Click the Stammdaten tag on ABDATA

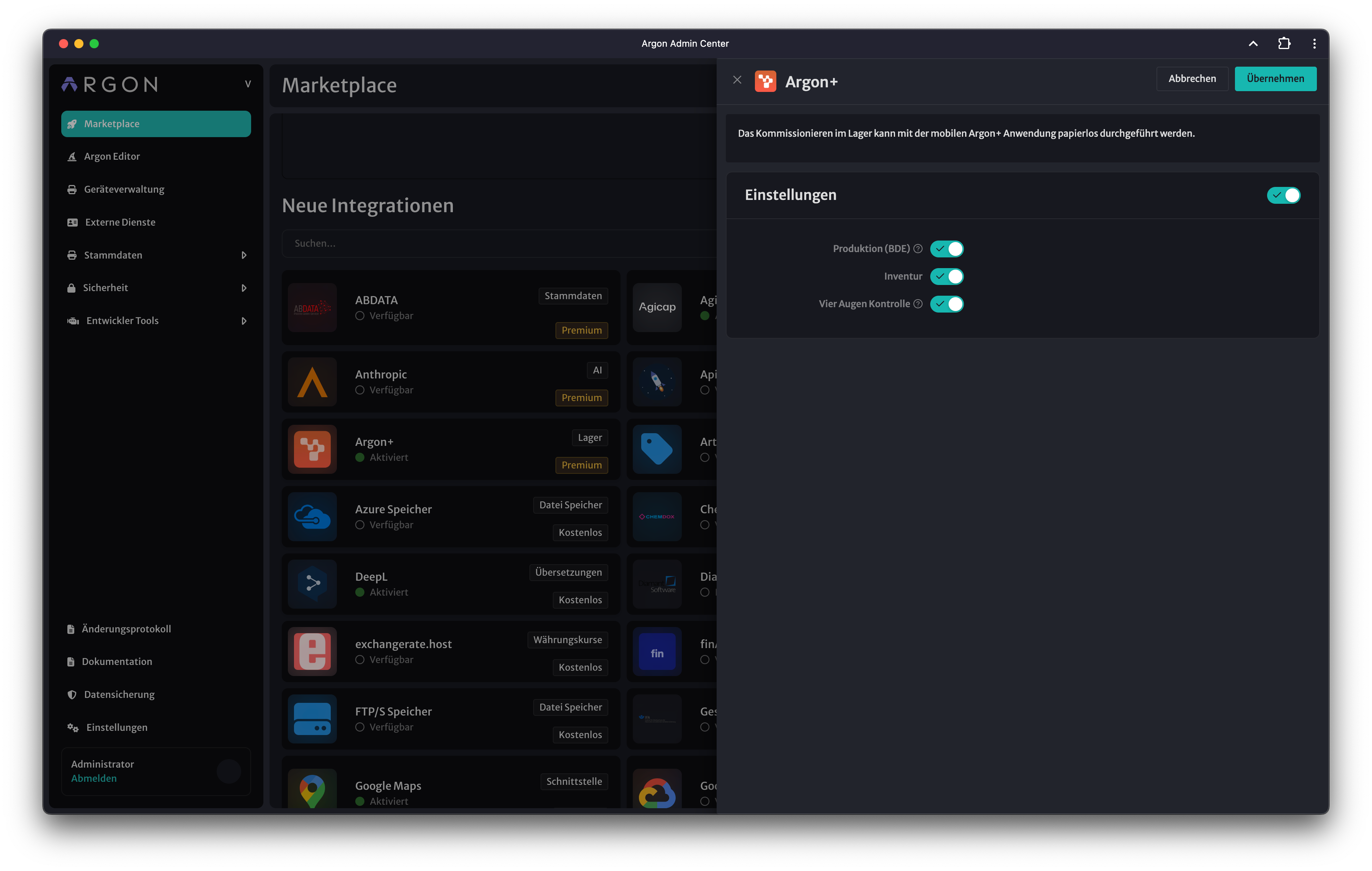coord(573,296)
